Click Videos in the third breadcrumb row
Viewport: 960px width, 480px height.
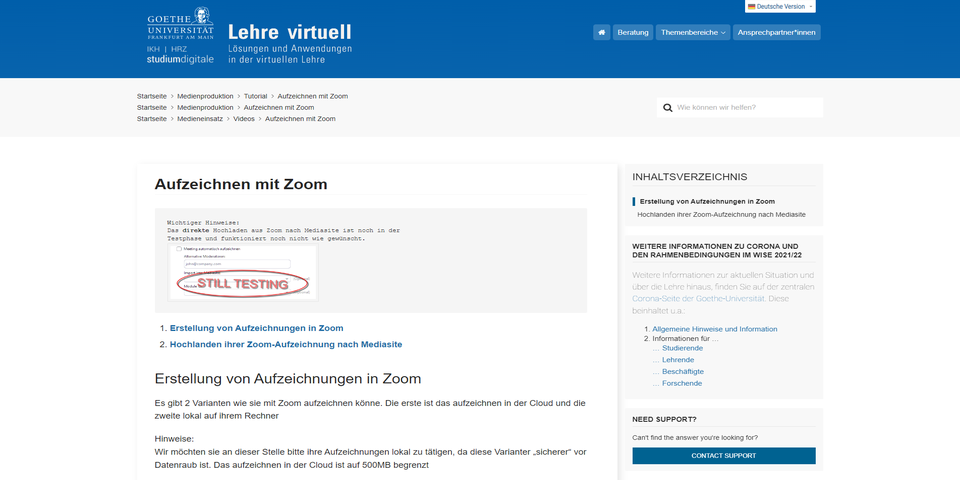pyautogui.click(x=244, y=119)
